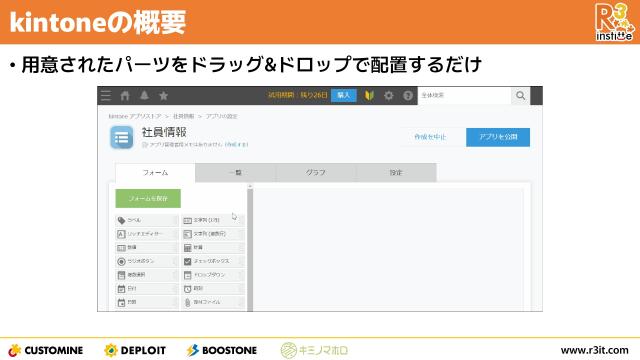Select the 文字列 (1行) field part
Viewport: 640px width, 360px height.
pos(213,220)
